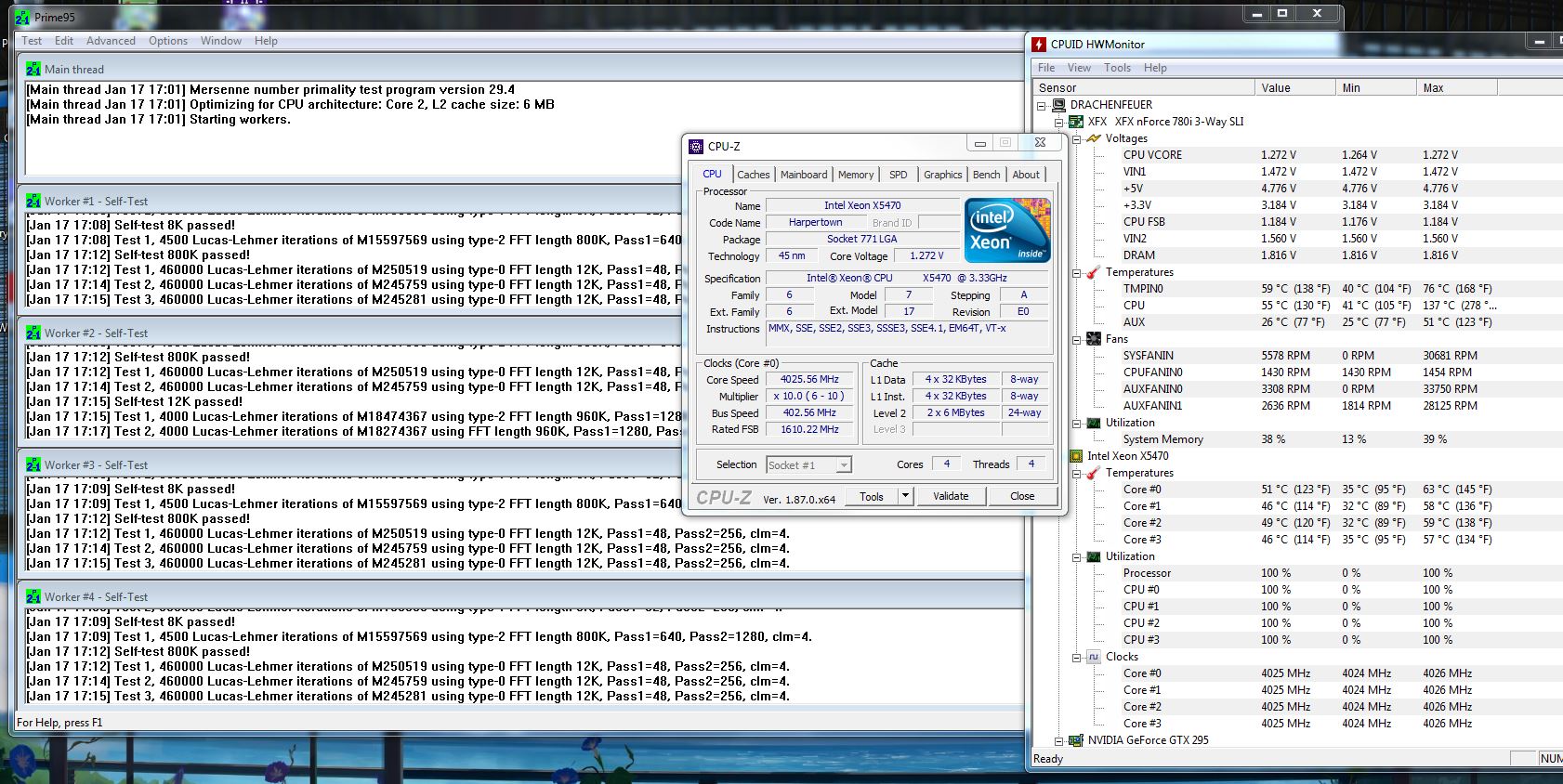Expand the NVIDIA GeForce GTX 295 node

1059,741
